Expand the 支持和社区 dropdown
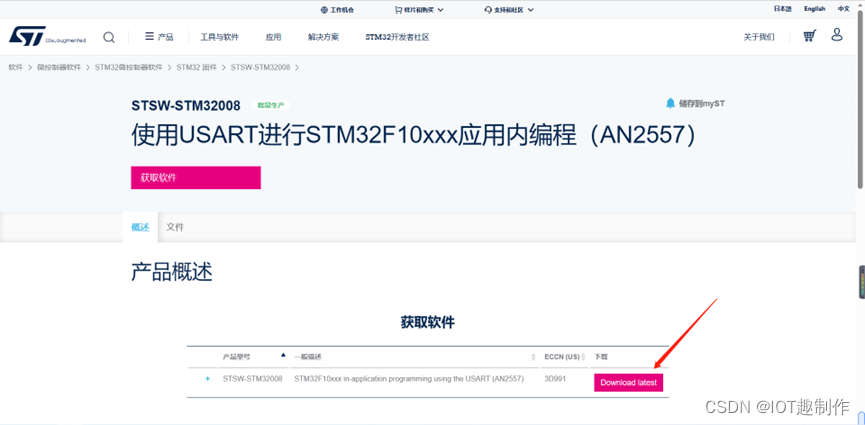The height and width of the screenshot is (425, 865). click(509, 9)
